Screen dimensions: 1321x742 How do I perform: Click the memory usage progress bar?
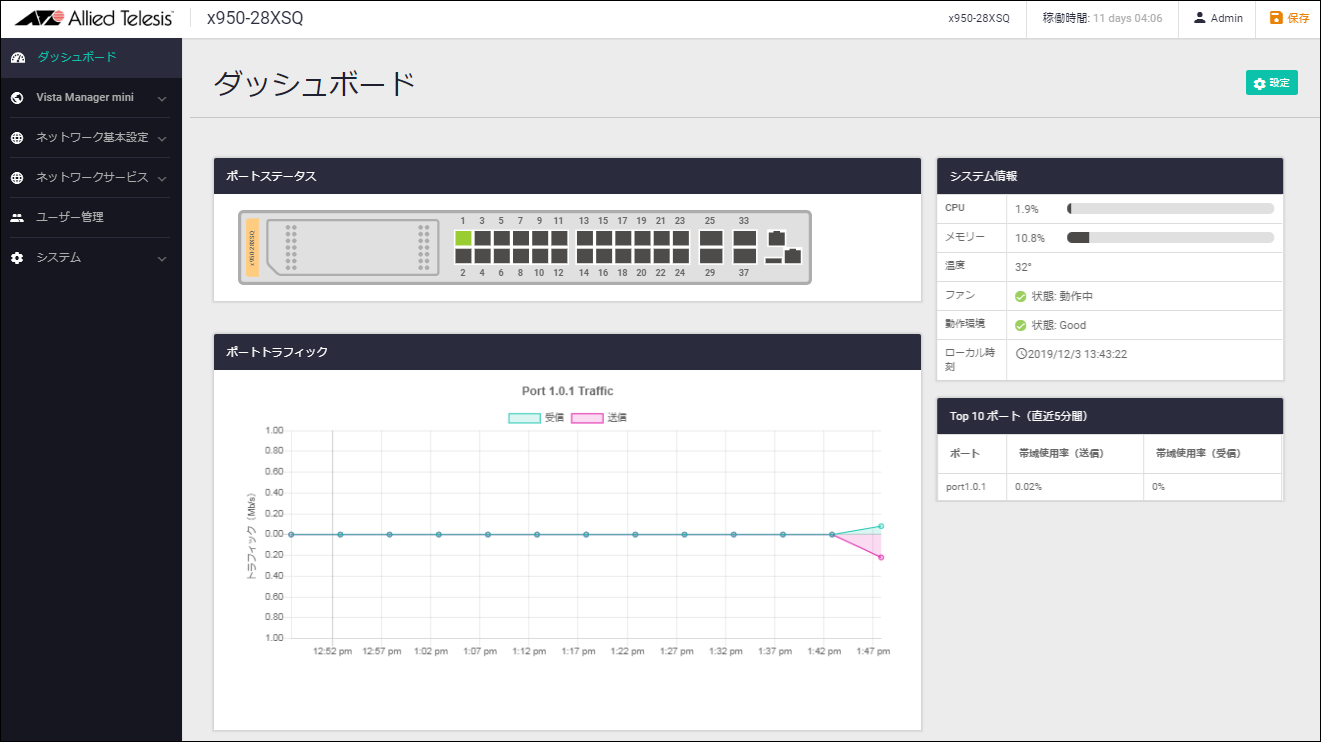click(1170, 238)
